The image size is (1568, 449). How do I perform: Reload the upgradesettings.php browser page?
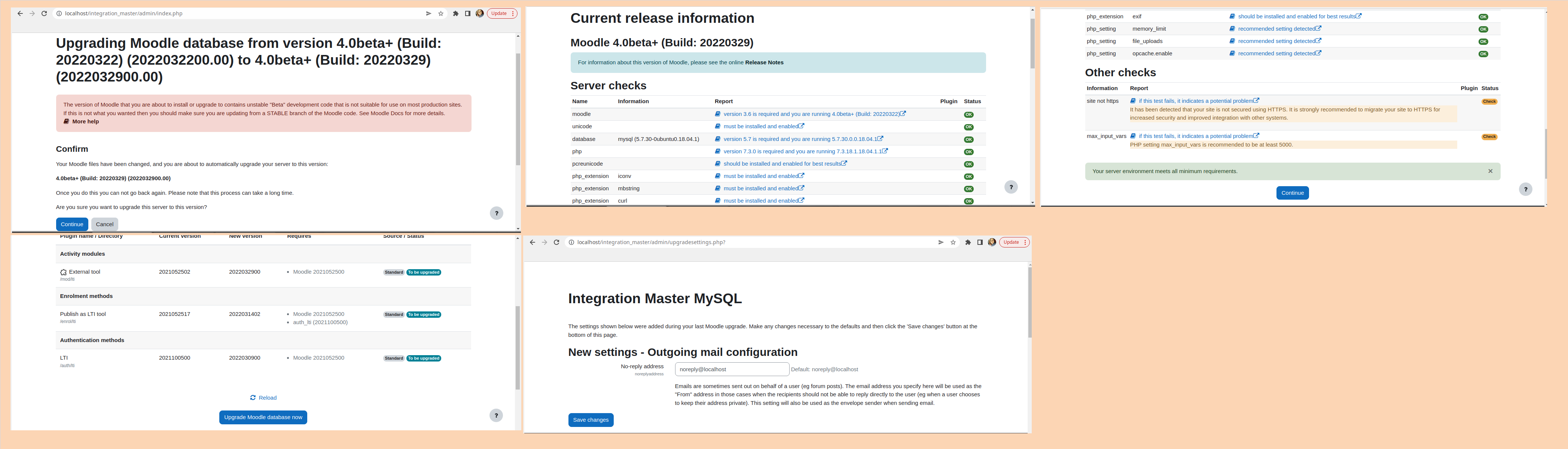[556, 242]
